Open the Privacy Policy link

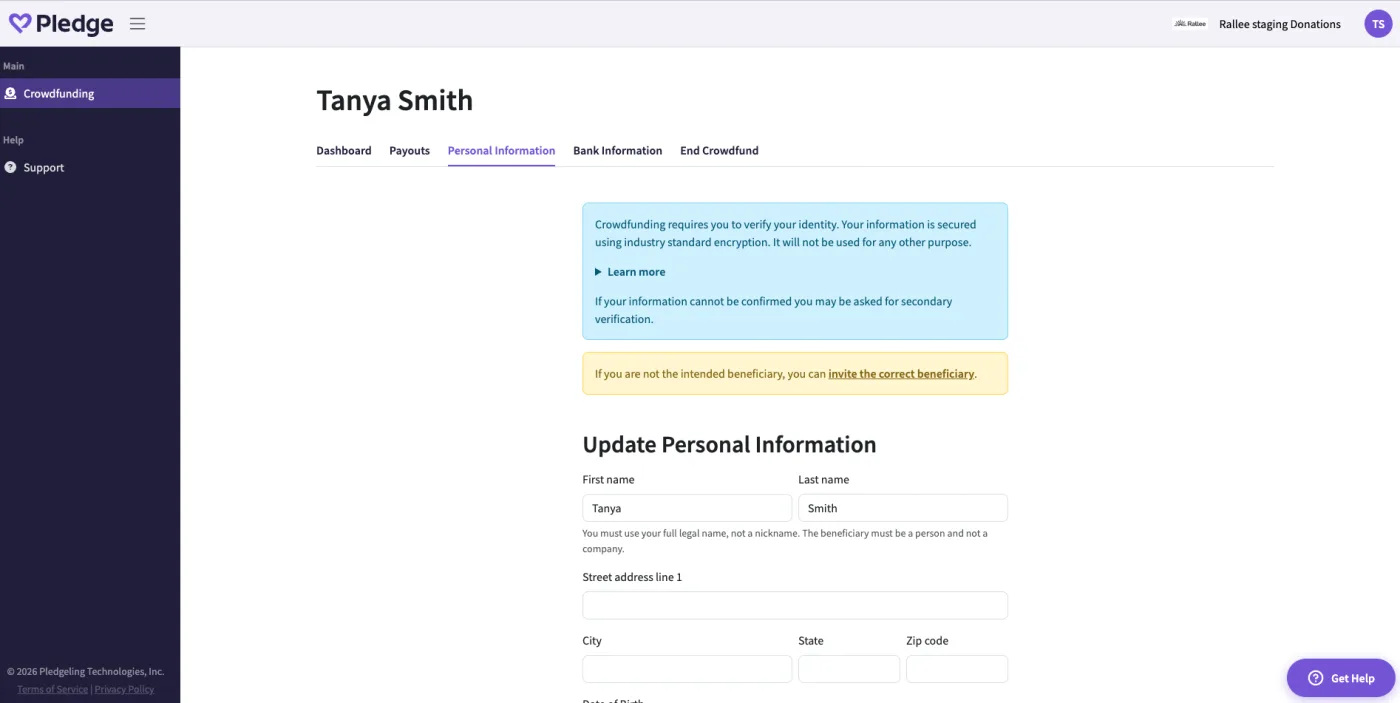[x=124, y=689]
